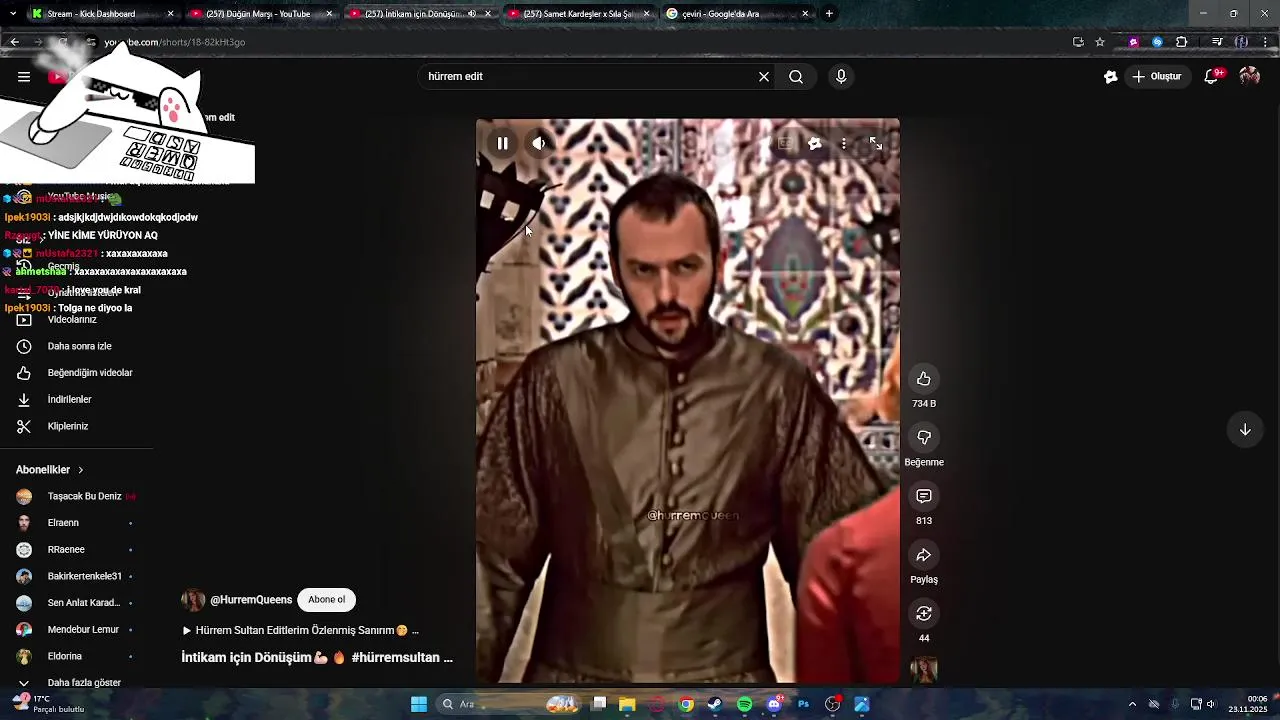Open the remix option showing 44
The image size is (1280, 720).
tap(924, 613)
